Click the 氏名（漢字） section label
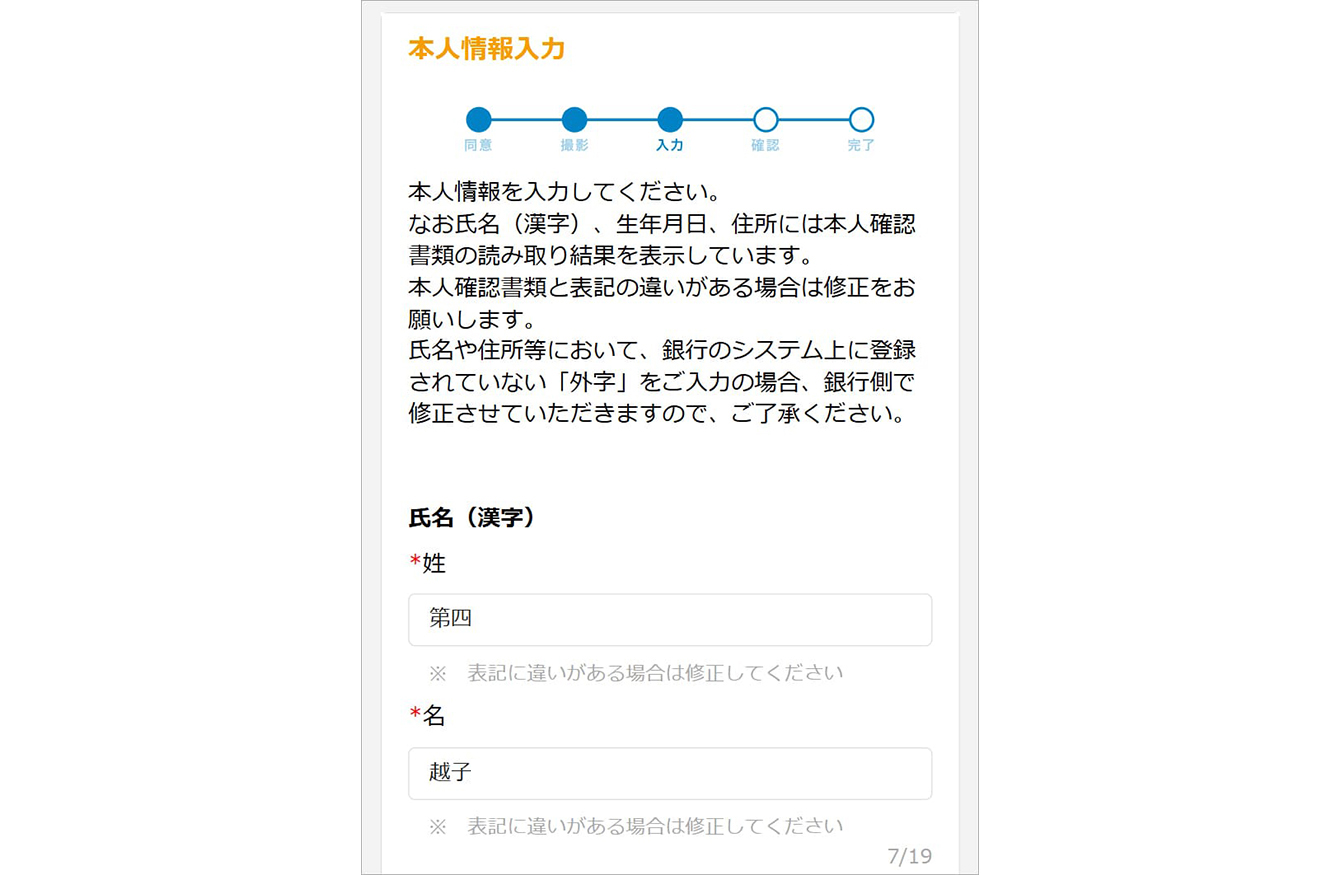 pyautogui.click(x=472, y=517)
